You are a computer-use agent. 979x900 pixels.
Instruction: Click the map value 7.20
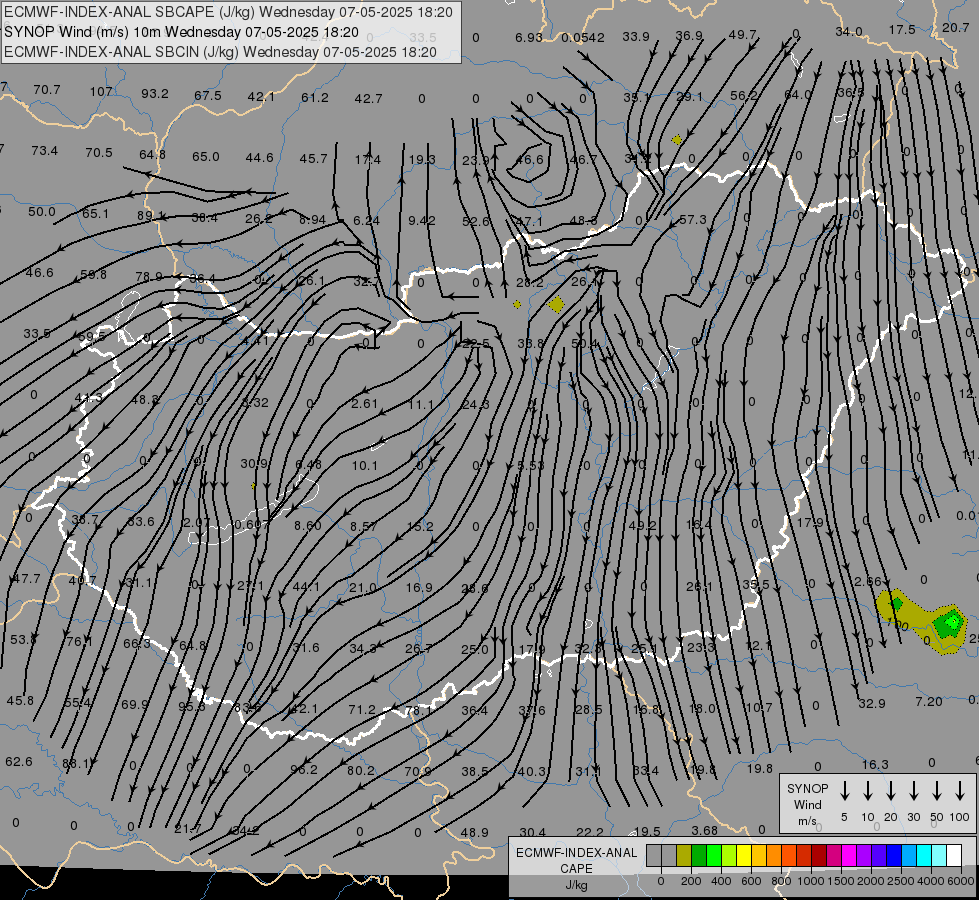tap(928, 702)
